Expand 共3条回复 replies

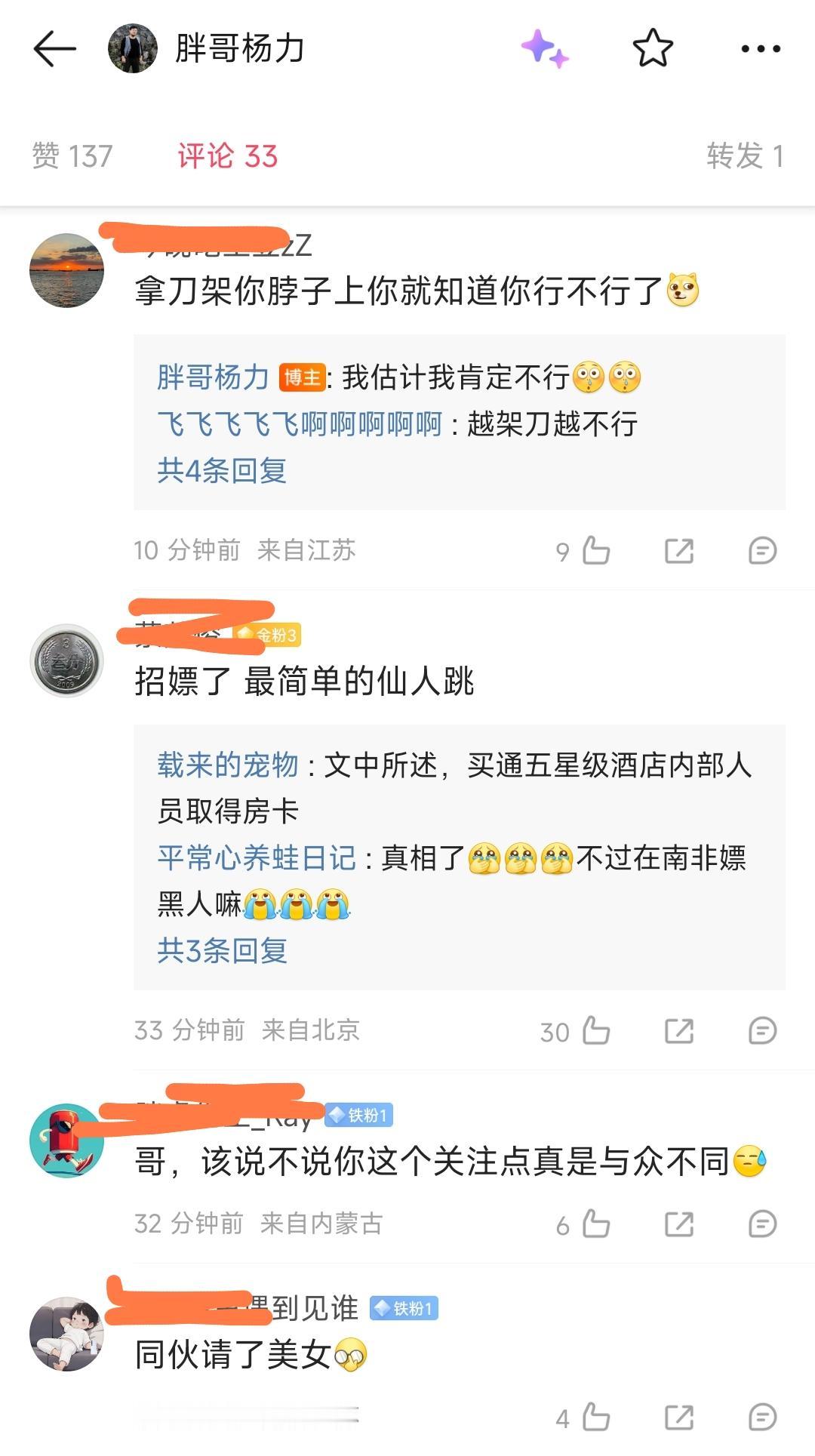pyautogui.click(x=222, y=950)
